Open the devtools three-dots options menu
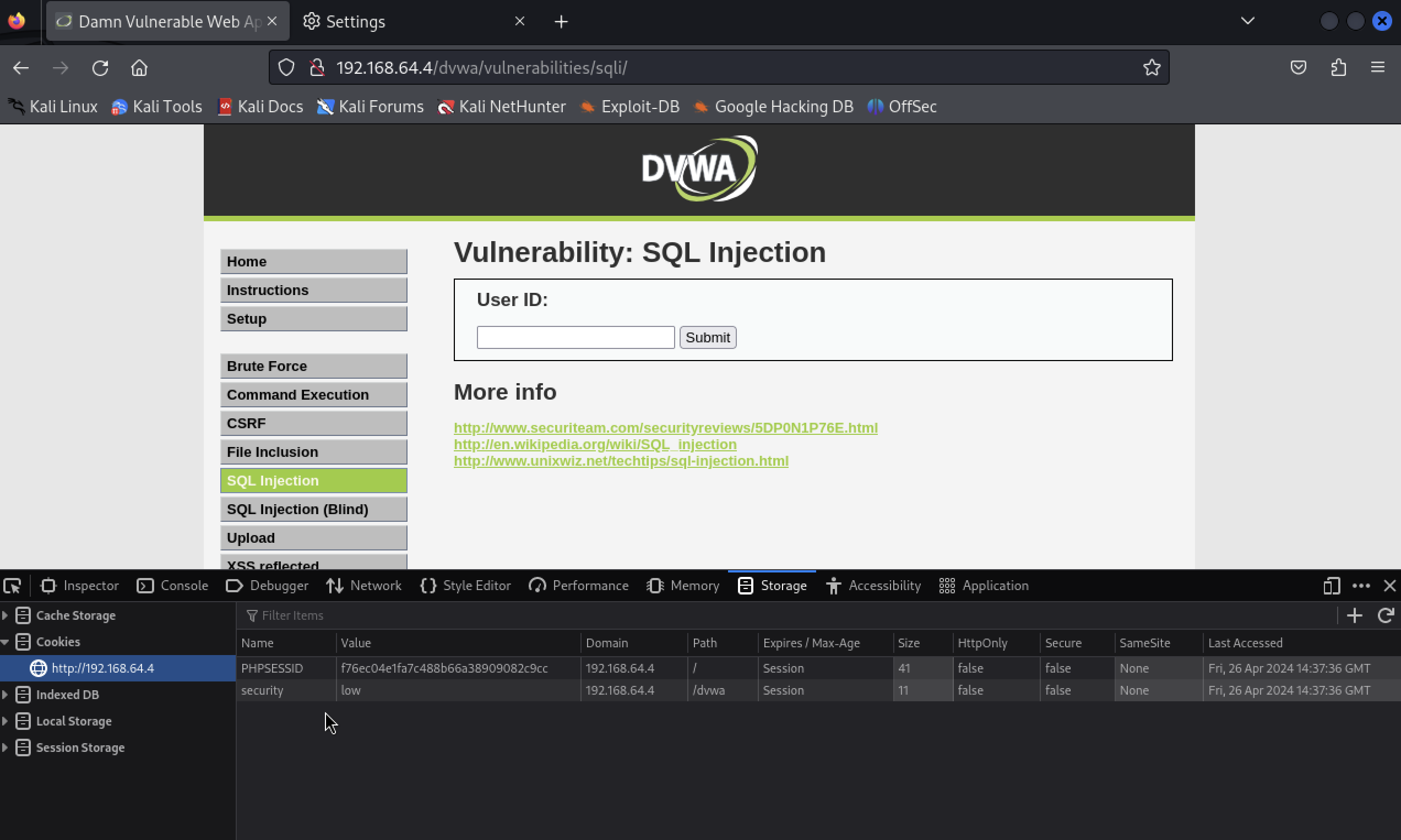The height and width of the screenshot is (840, 1401). [x=1361, y=586]
